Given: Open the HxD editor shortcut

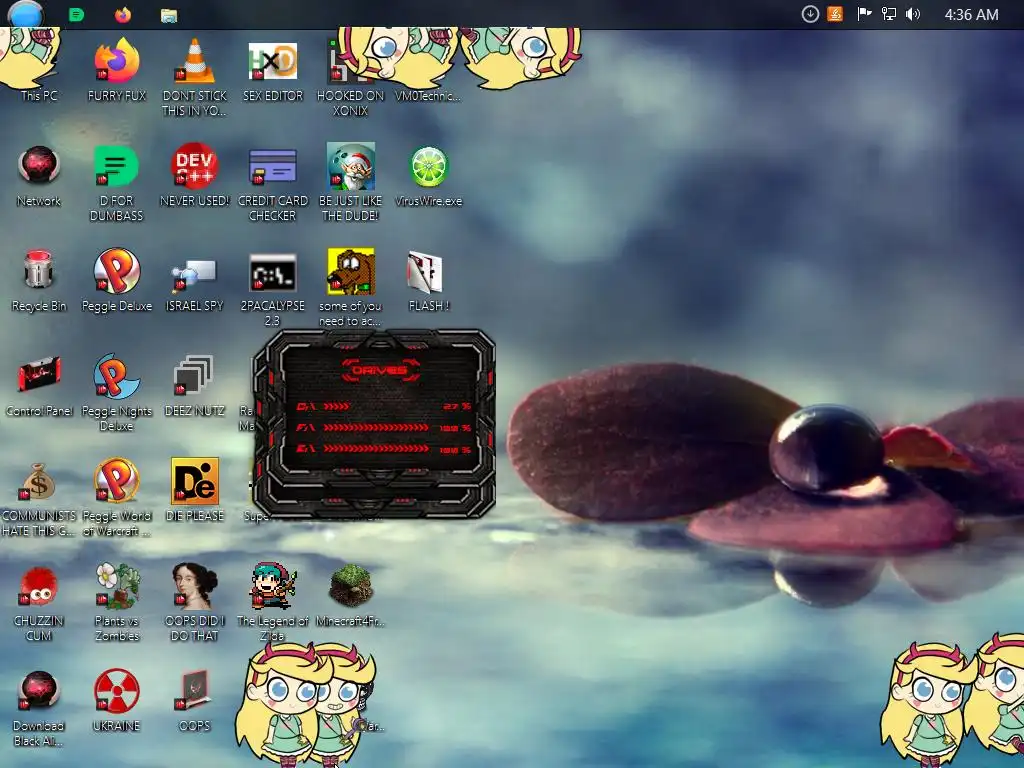Looking at the screenshot, I should click(272, 70).
